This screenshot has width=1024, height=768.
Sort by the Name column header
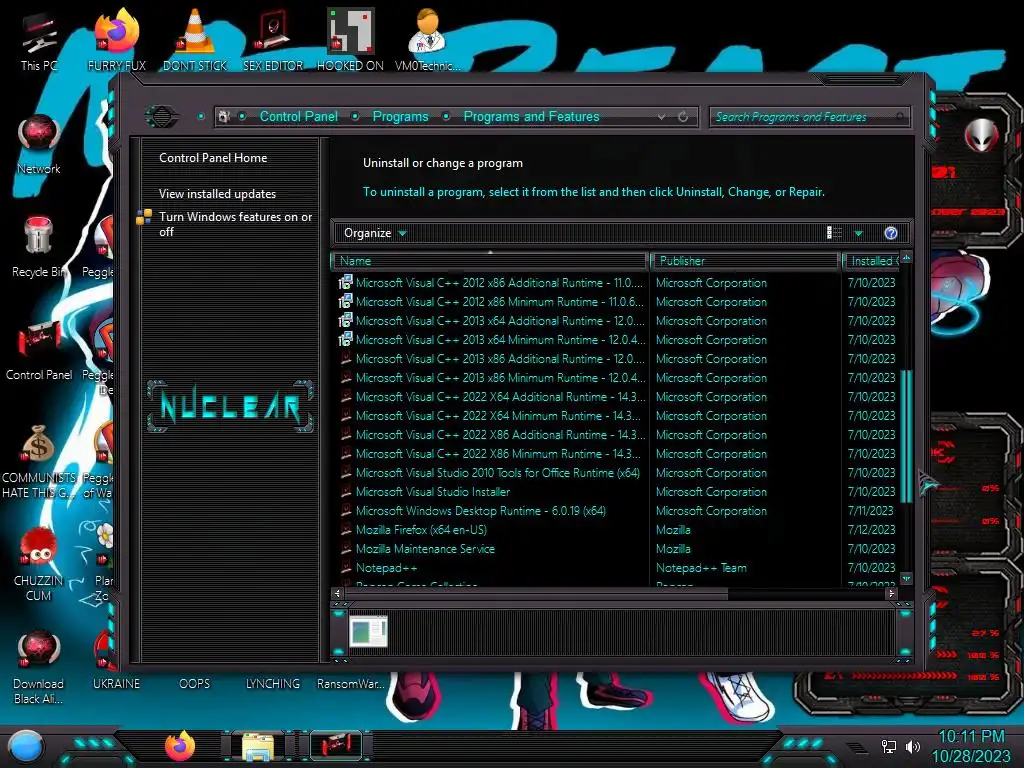tap(490, 261)
